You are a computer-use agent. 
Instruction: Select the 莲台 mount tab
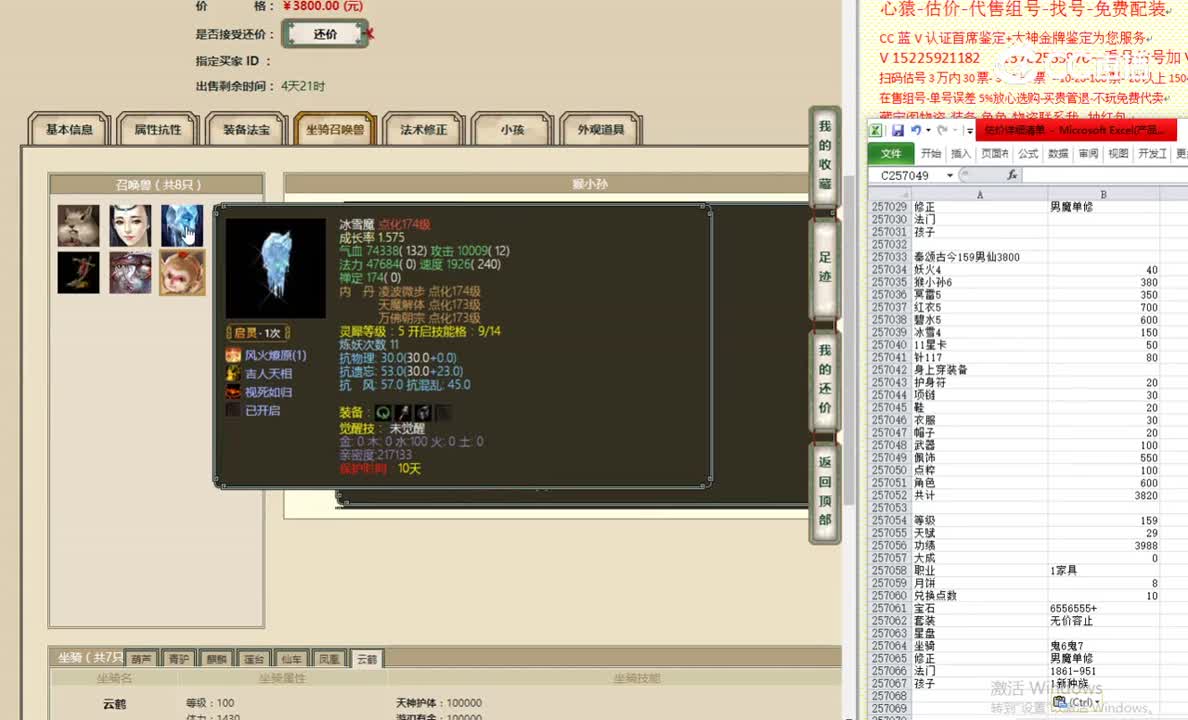point(254,659)
